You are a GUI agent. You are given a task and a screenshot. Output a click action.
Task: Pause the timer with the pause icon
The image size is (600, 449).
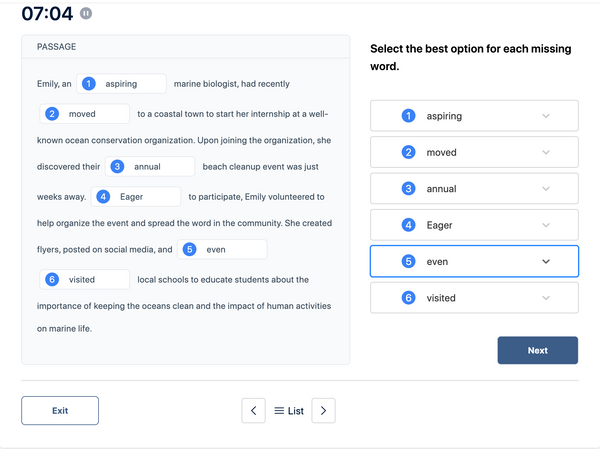(x=86, y=14)
